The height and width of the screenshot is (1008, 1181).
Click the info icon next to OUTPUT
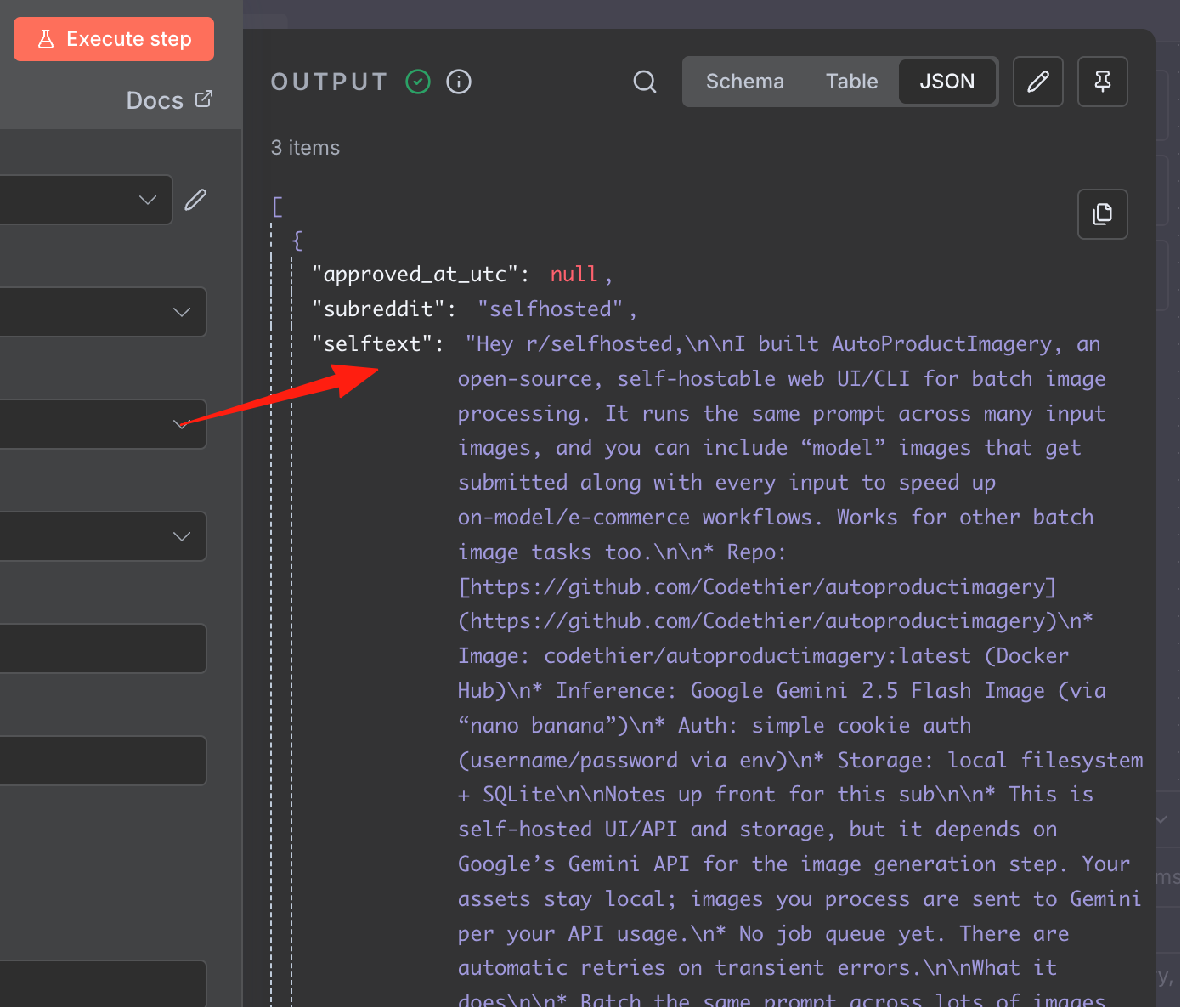tap(459, 82)
